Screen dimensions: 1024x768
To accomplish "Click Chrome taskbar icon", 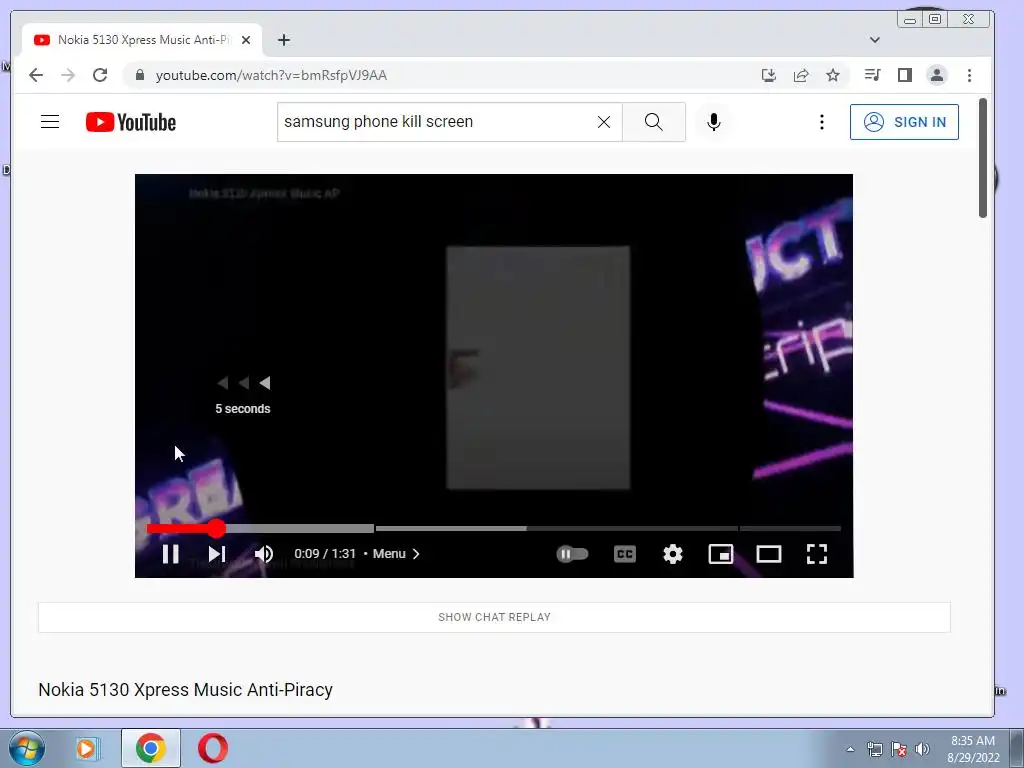I will 150,748.
